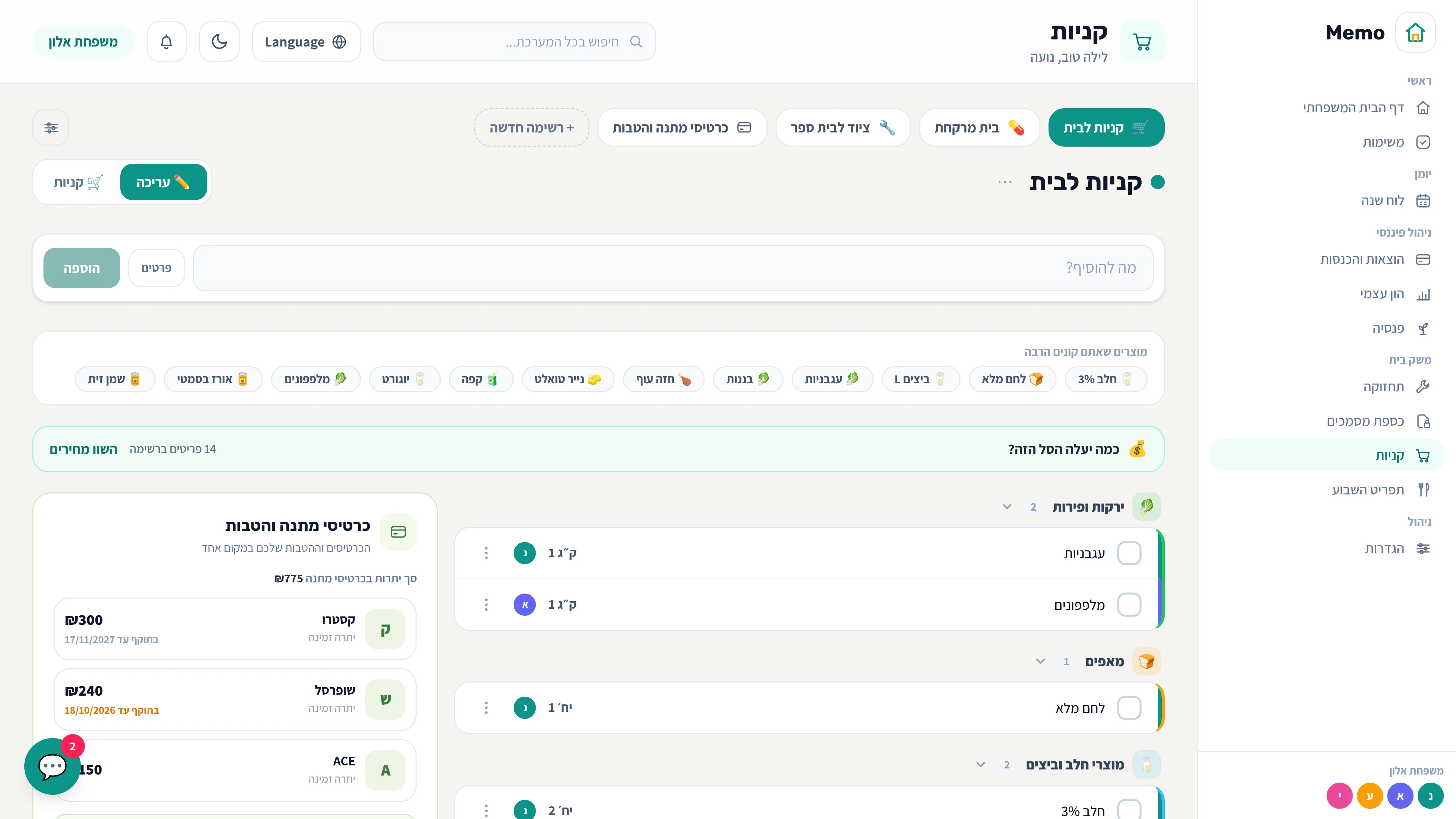This screenshot has height=819, width=1456.
Task: Open תפריט השבוע weekly menu
Action: click(1327, 489)
